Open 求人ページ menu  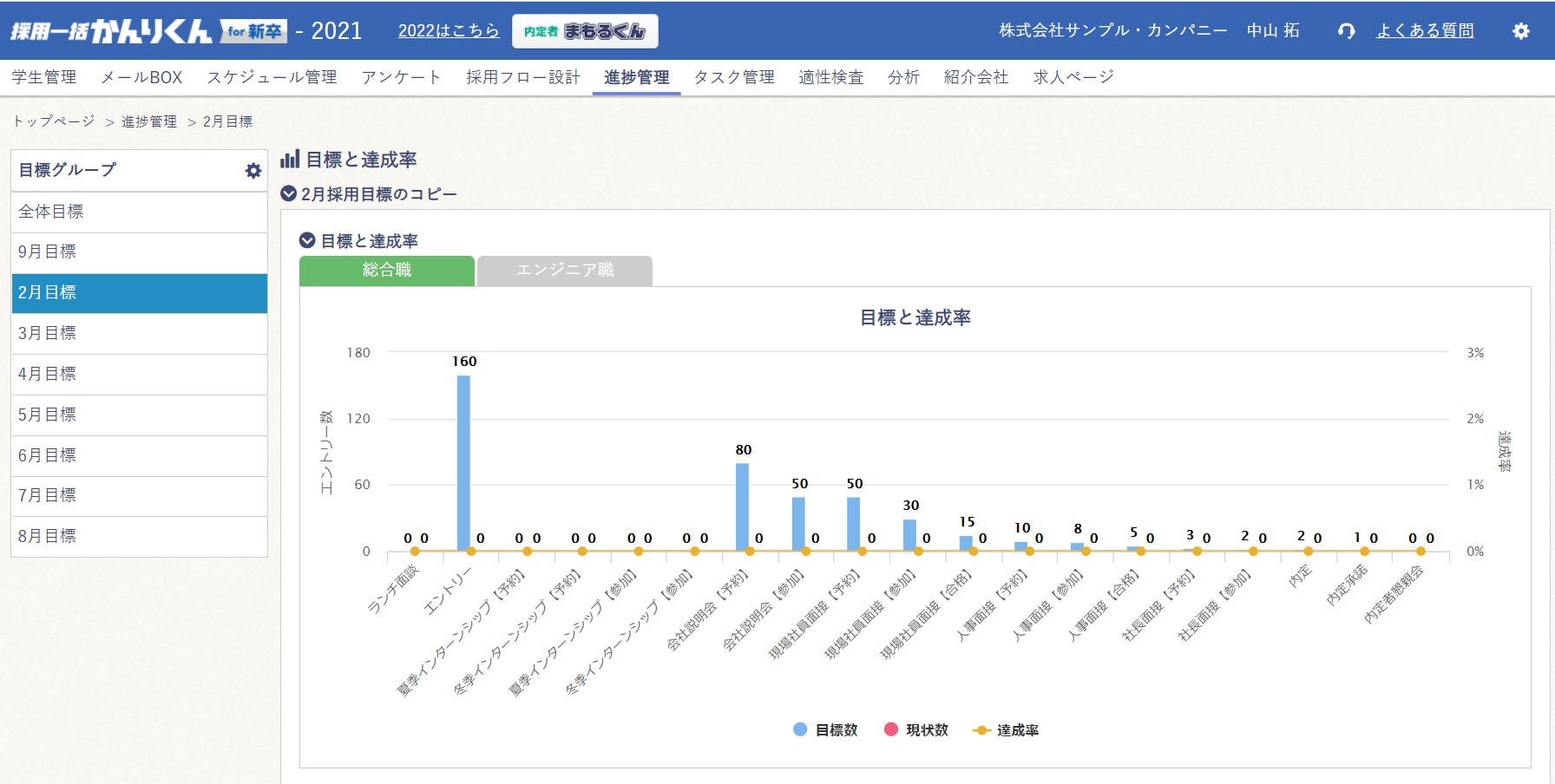[1073, 77]
